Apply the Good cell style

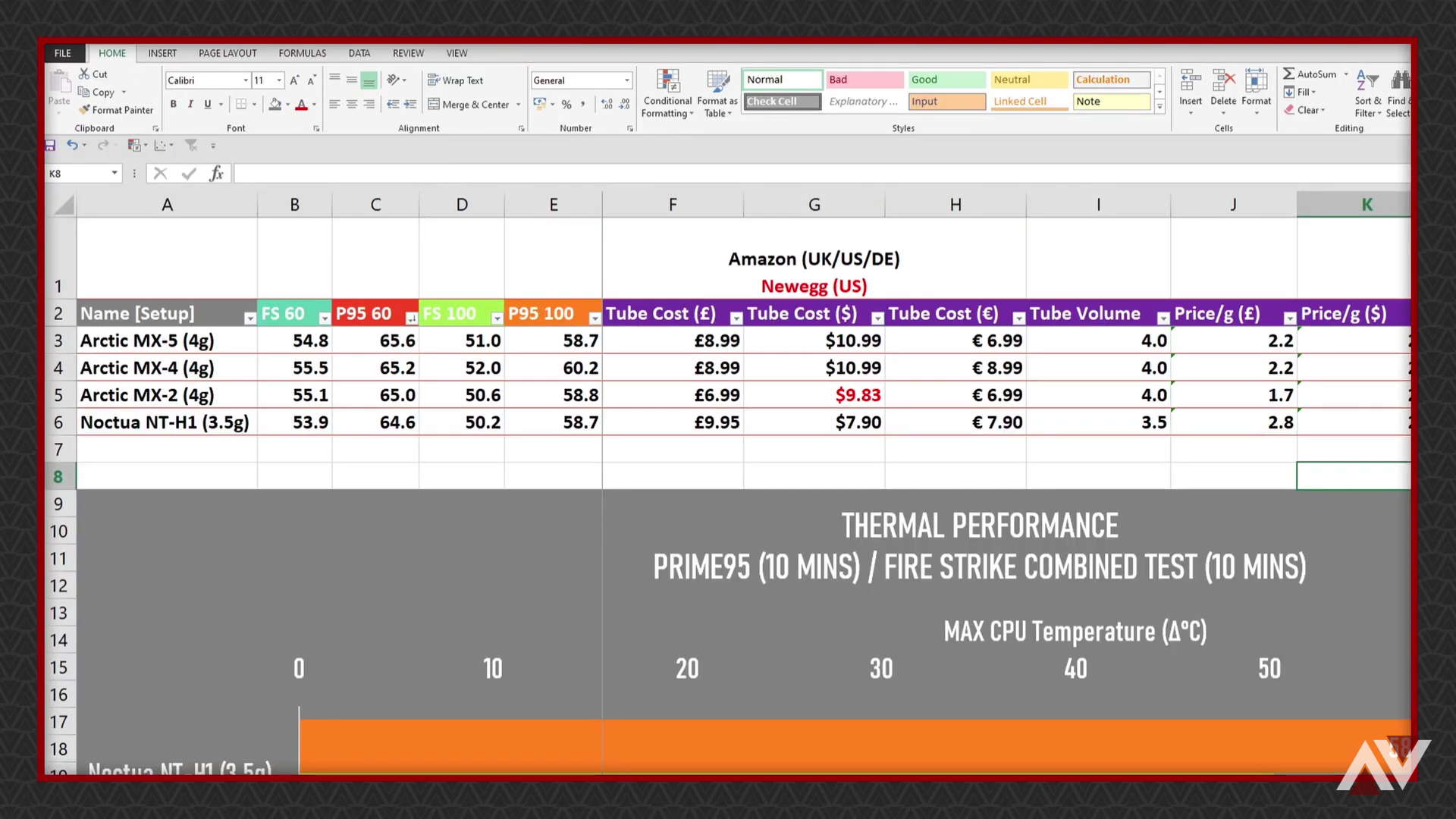(x=946, y=80)
